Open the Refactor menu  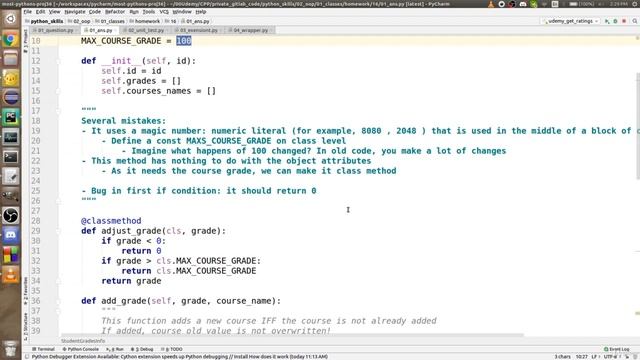(x=115, y=11)
